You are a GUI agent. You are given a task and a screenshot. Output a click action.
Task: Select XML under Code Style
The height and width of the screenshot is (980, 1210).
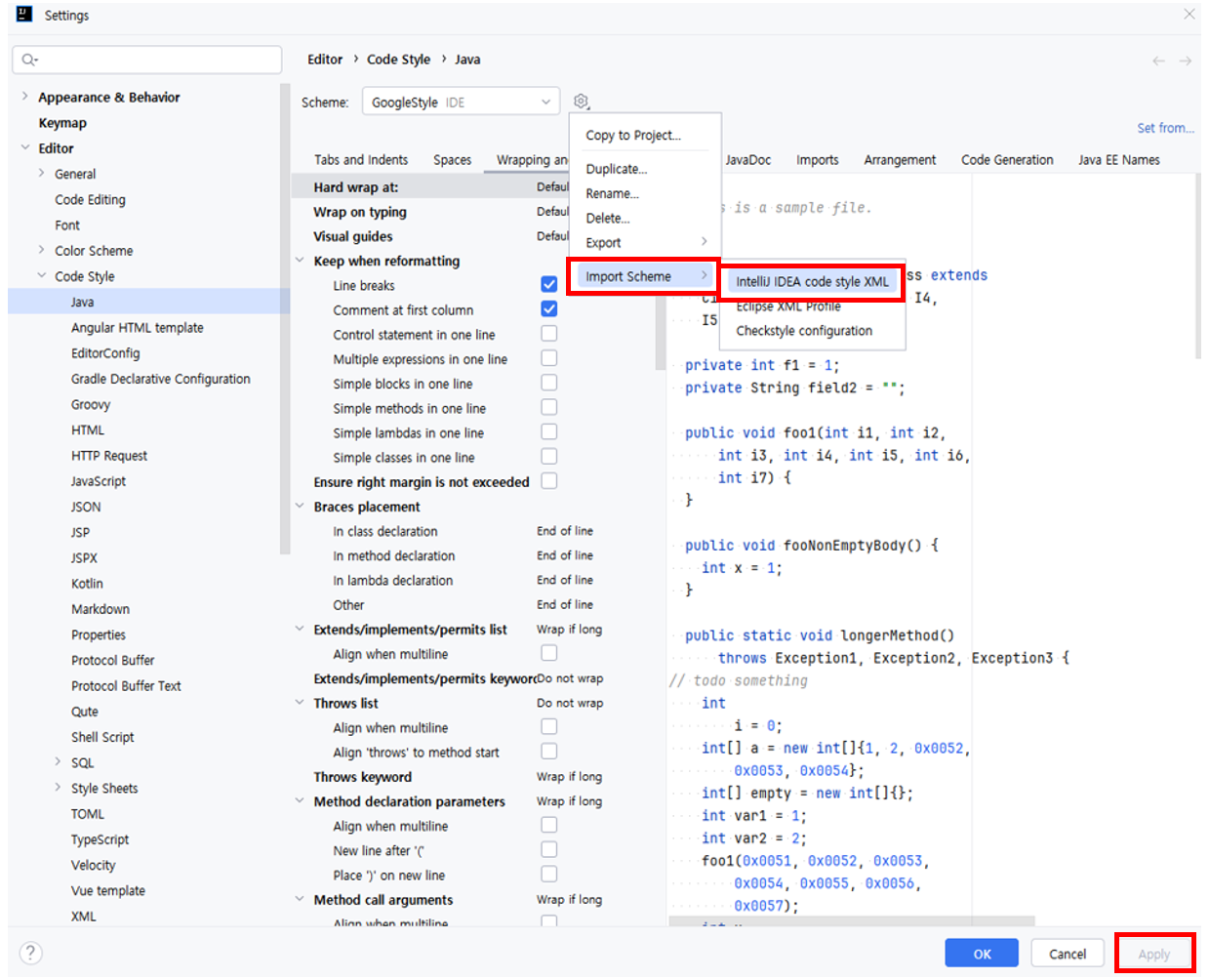tap(84, 916)
